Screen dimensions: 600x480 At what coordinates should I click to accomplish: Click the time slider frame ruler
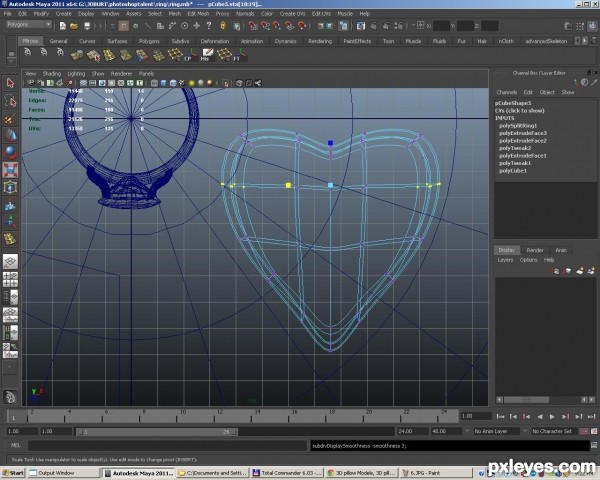pyautogui.click(x=233, y=416)
